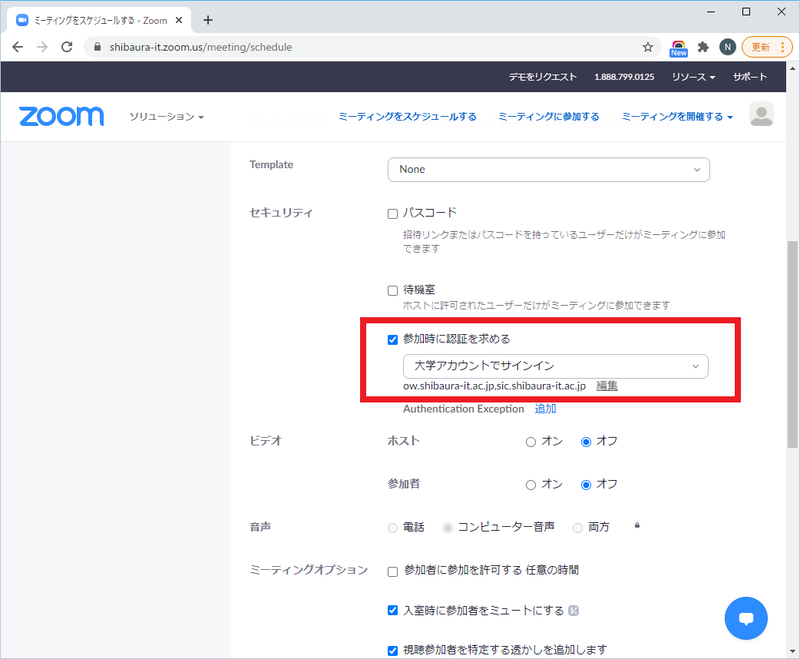Go back with the browser back arrow
Screen dimensions: 800x659
coord(18,47)
